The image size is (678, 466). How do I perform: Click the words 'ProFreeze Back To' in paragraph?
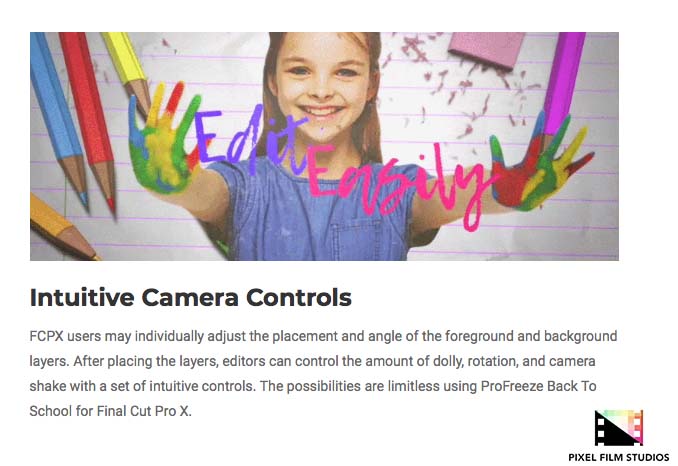tap(539, 386)
